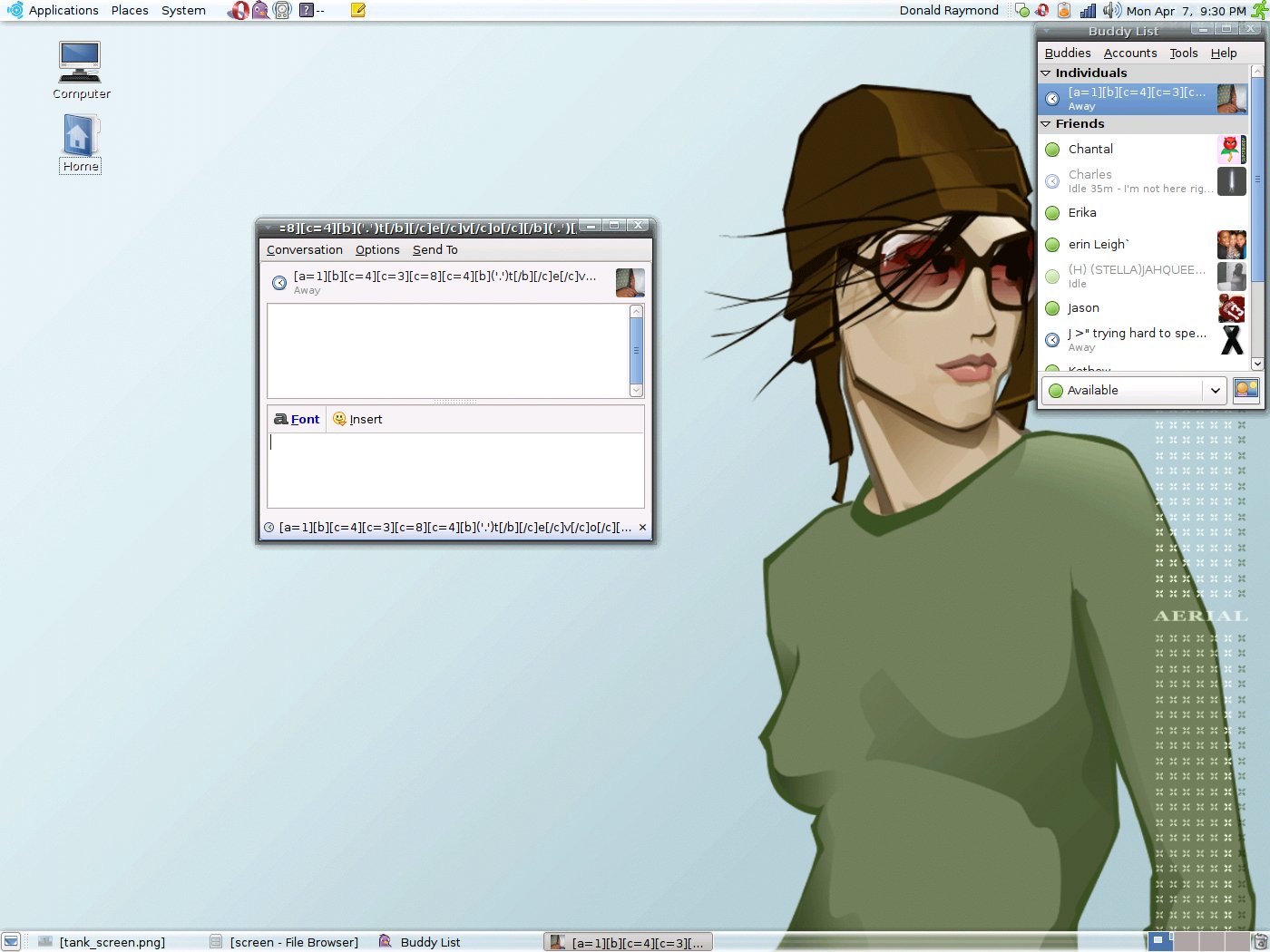Click the conversation history scrollbar
This screenshot has height=952, width=1270.
[636, 351]
